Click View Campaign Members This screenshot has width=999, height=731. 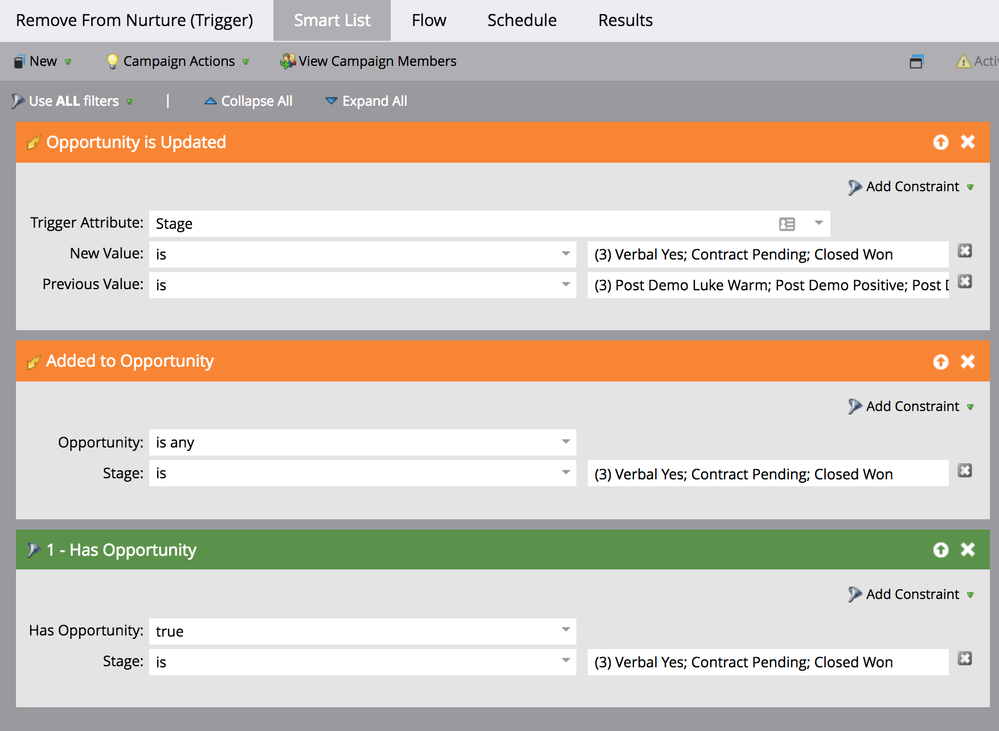point(368,61)
